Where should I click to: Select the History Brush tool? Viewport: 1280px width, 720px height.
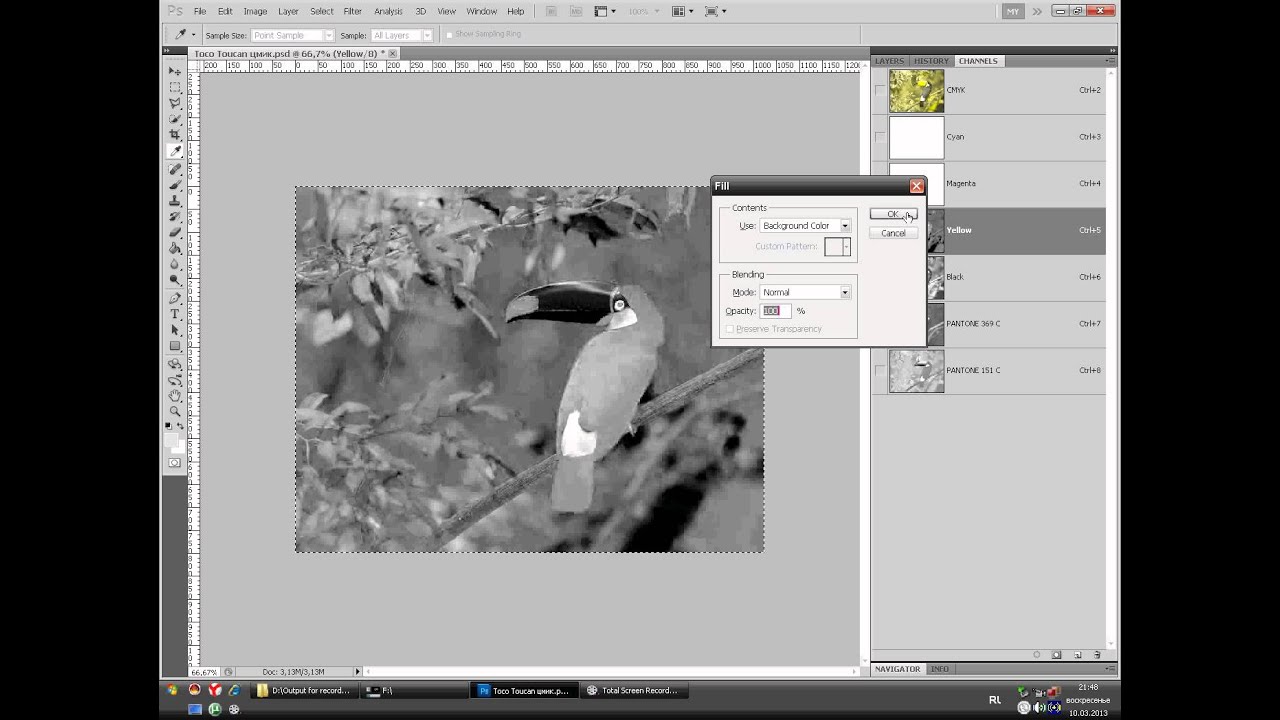175,216
